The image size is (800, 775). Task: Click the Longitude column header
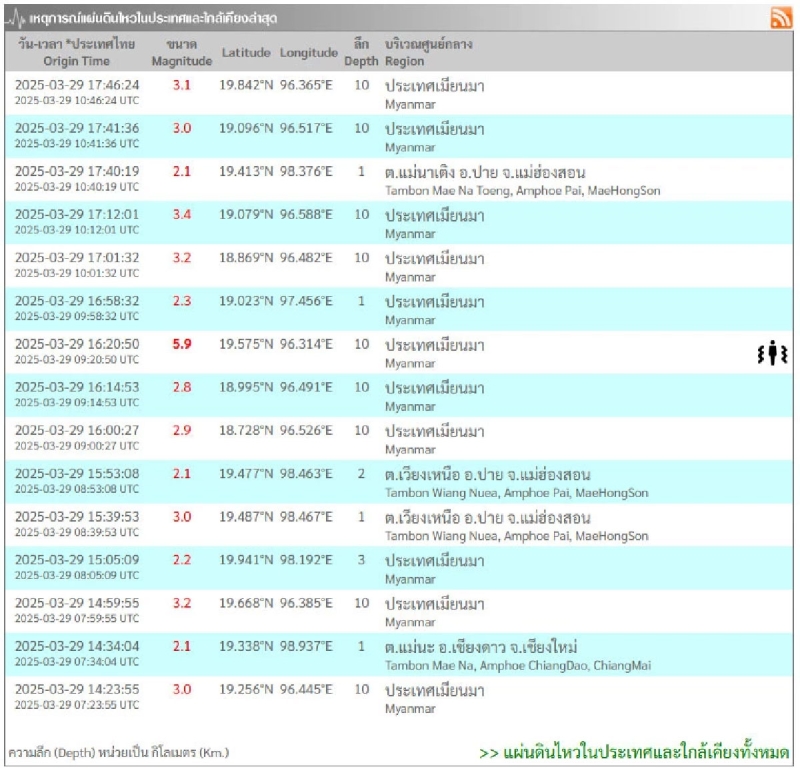(x=309, y=52)
